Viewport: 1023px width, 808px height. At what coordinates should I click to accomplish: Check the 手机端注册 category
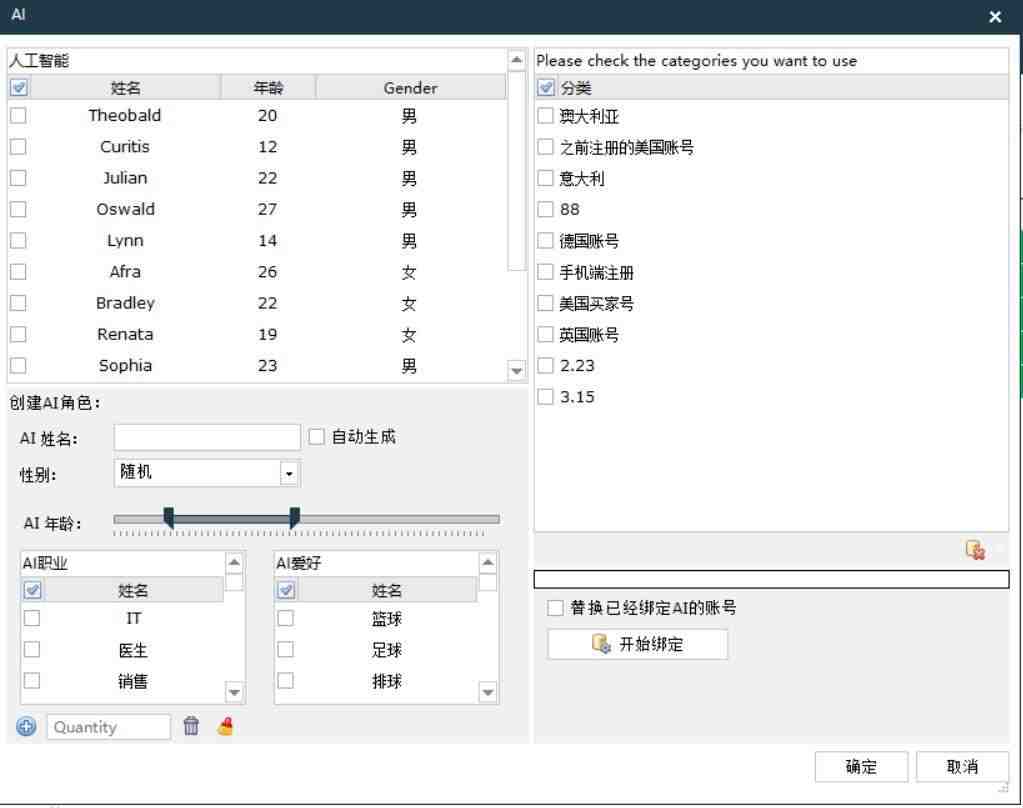(x=545, y=272)
